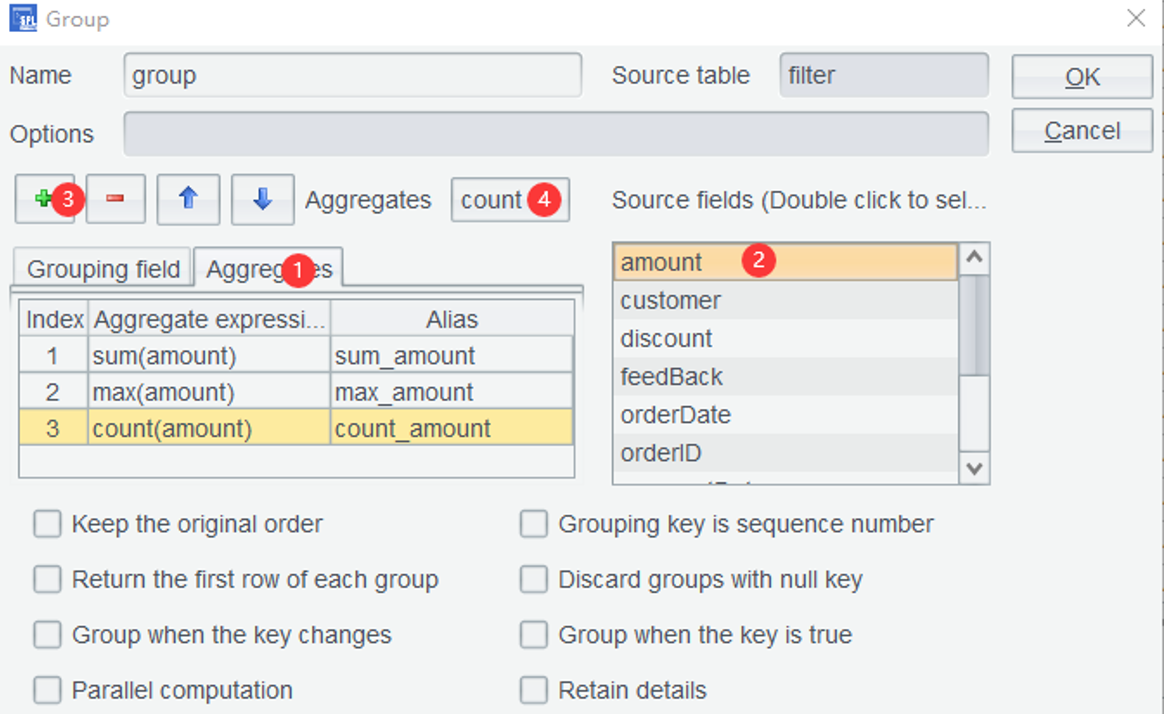Screen dimensions: 1164x714
Task: Tick Discard groups with null key
Action: coord(534,579)
